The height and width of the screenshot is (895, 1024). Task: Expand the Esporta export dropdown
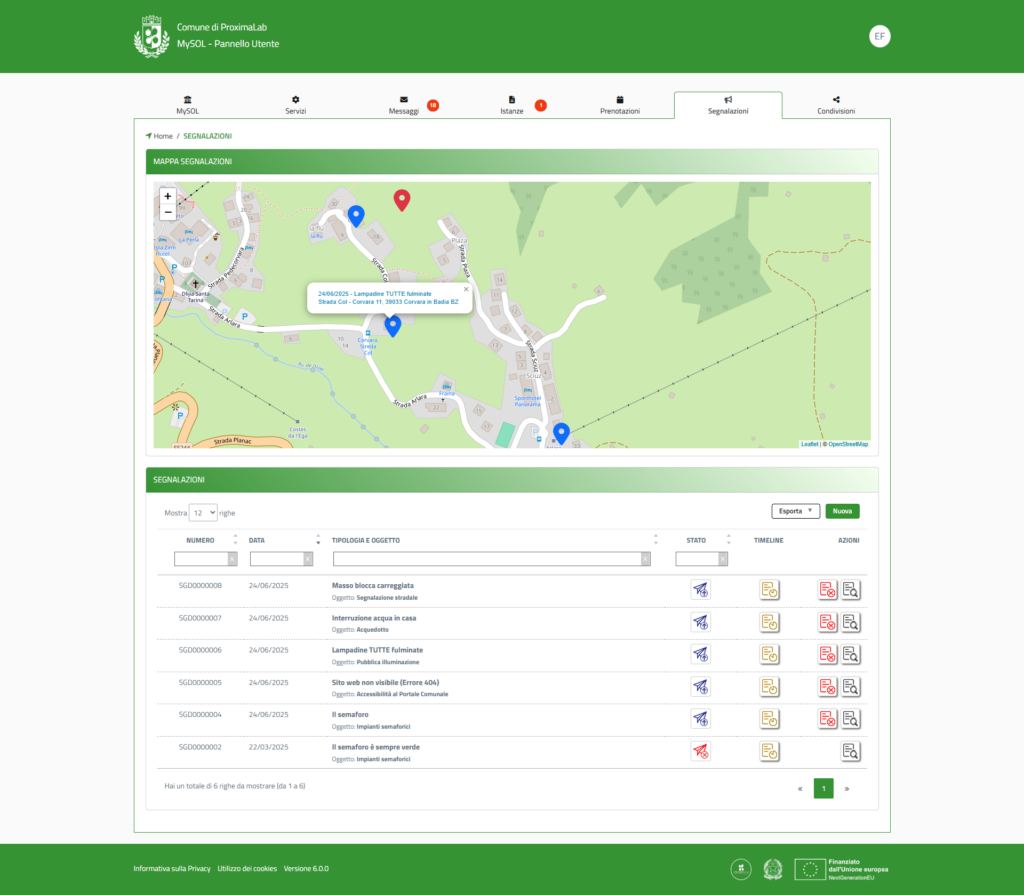[796, 511]
